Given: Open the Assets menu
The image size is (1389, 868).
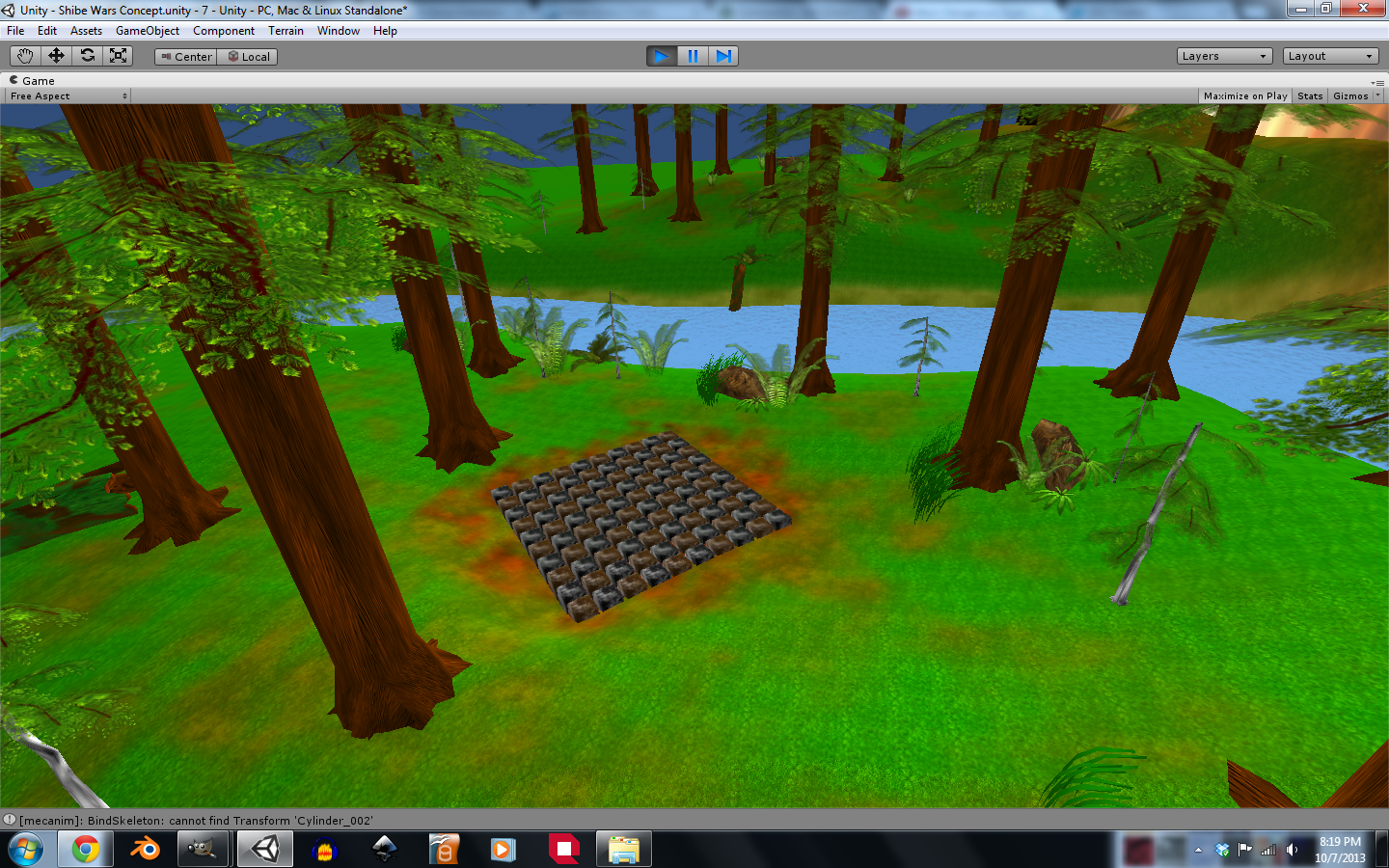Looking at the screenshot, I should [x=86, y=31].
